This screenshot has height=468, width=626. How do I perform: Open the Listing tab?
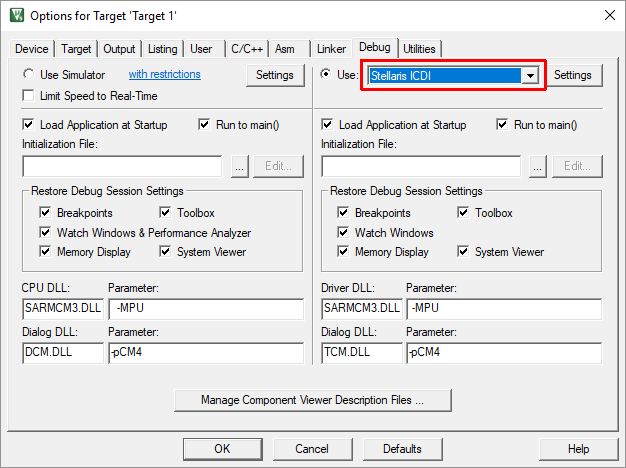[162, 49]
